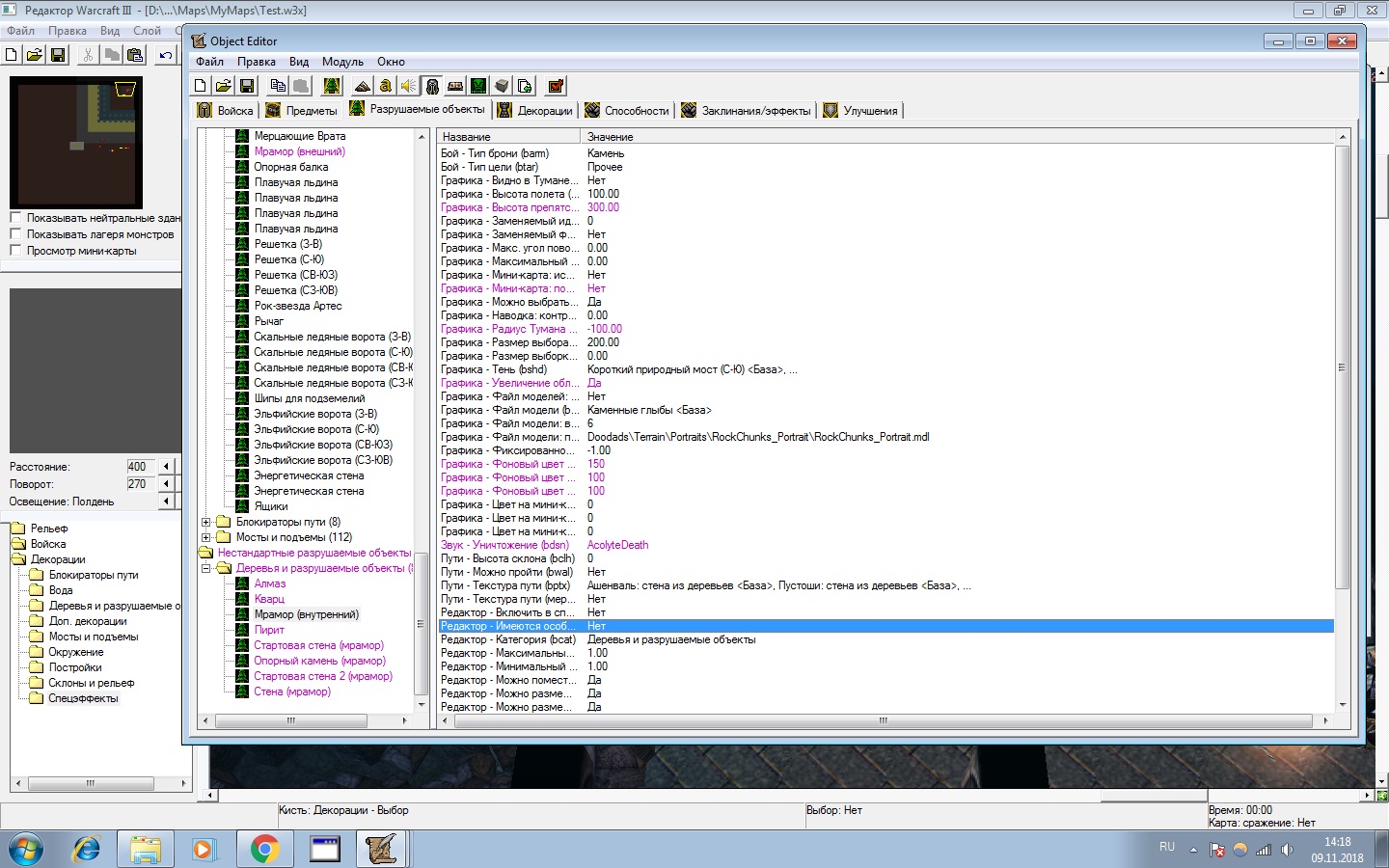Screen dimensions: 1389x868
Task: Click the Save icon in Object Editor toolbar
Action: point(247,86)
